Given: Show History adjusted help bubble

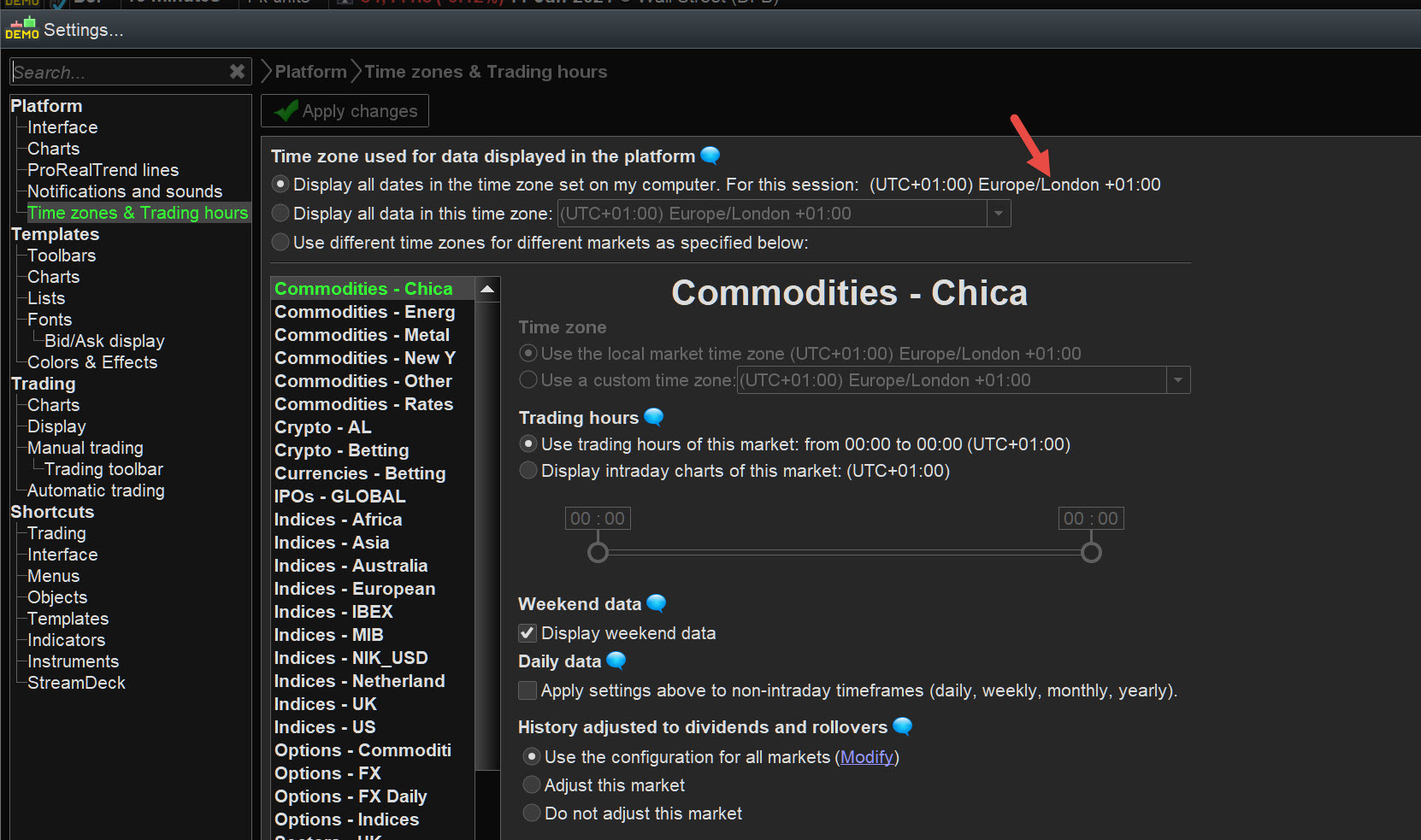Looking at the screenshot, I should coord(903,726).
